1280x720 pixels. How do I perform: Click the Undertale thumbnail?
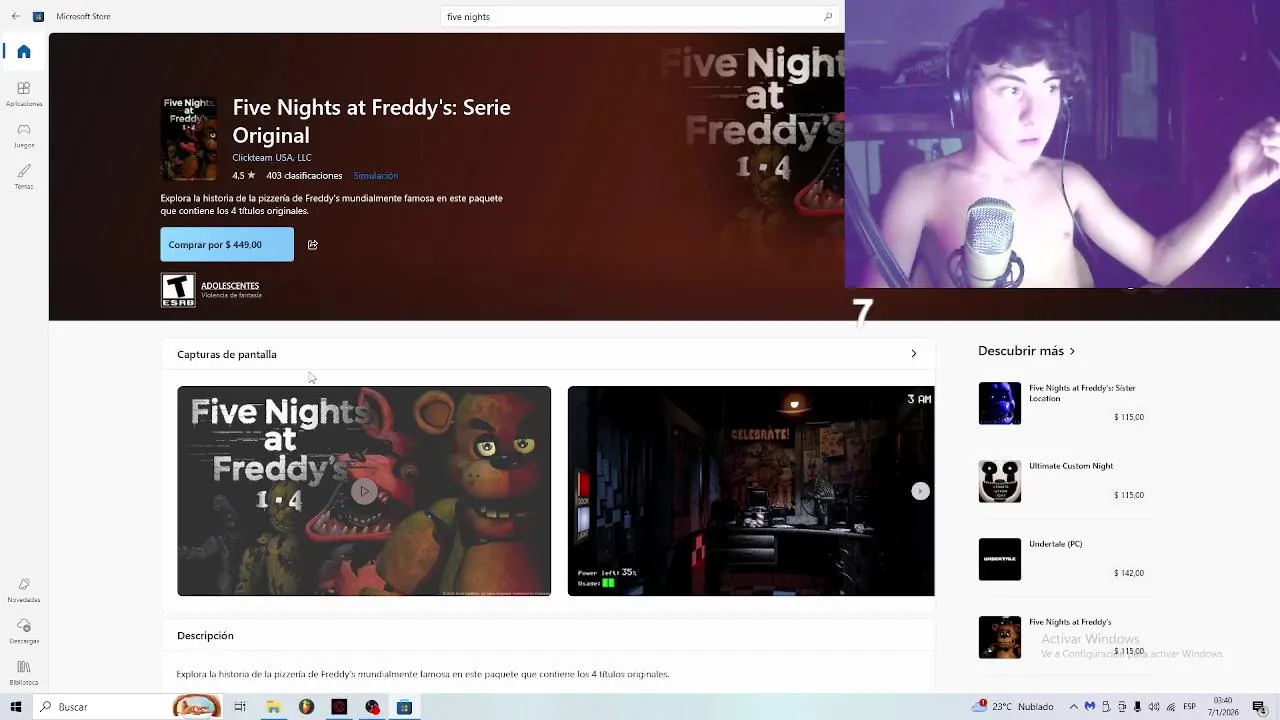coord(1000,559)
